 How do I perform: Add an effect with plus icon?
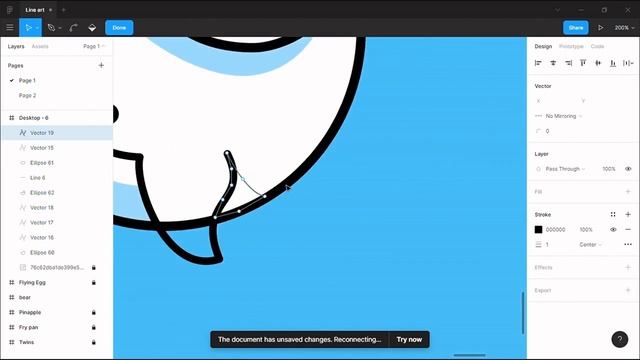pyautogui.click(x=628, y=267)
